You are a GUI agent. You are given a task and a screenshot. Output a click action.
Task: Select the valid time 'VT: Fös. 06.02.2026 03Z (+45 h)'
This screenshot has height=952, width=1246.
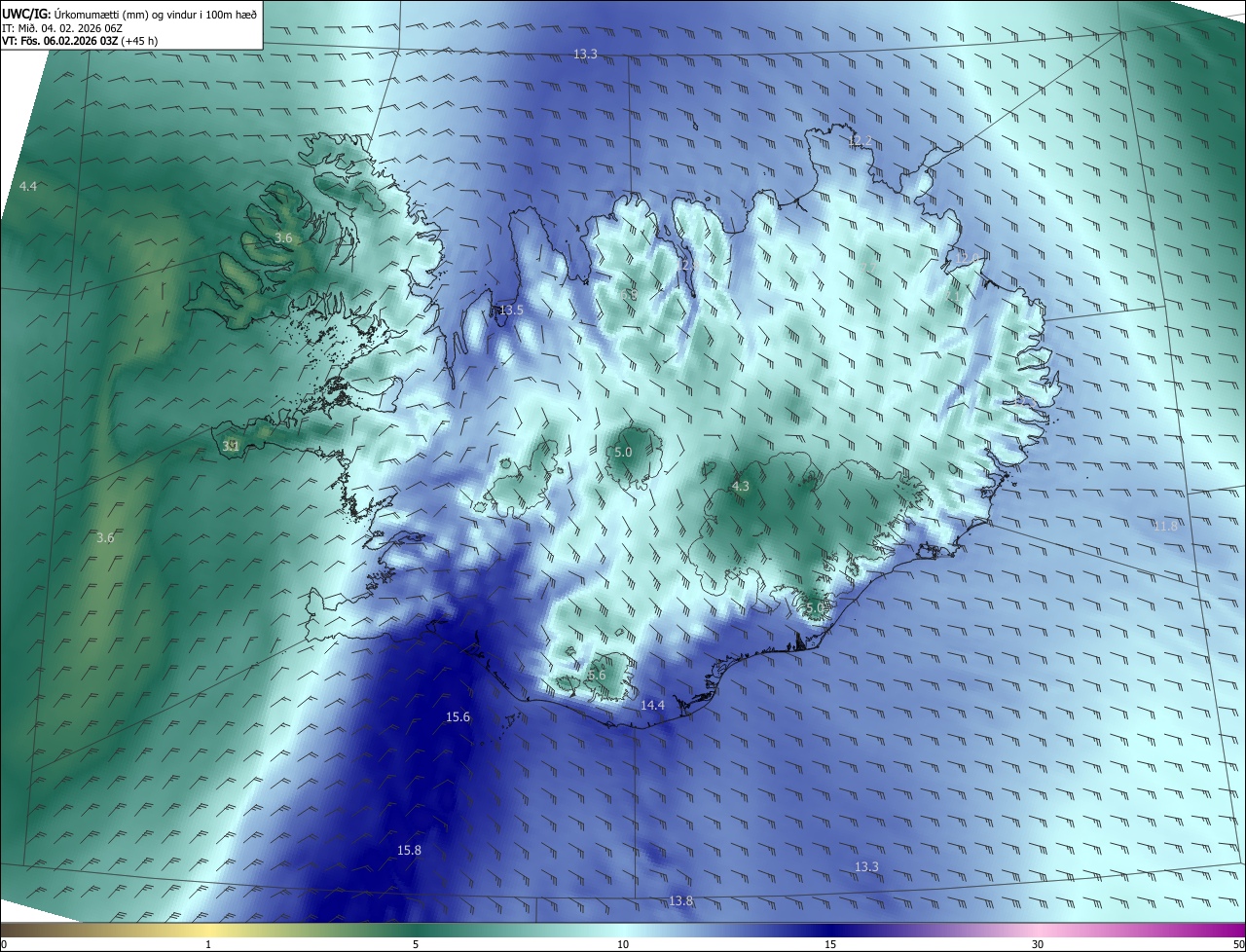79,42
